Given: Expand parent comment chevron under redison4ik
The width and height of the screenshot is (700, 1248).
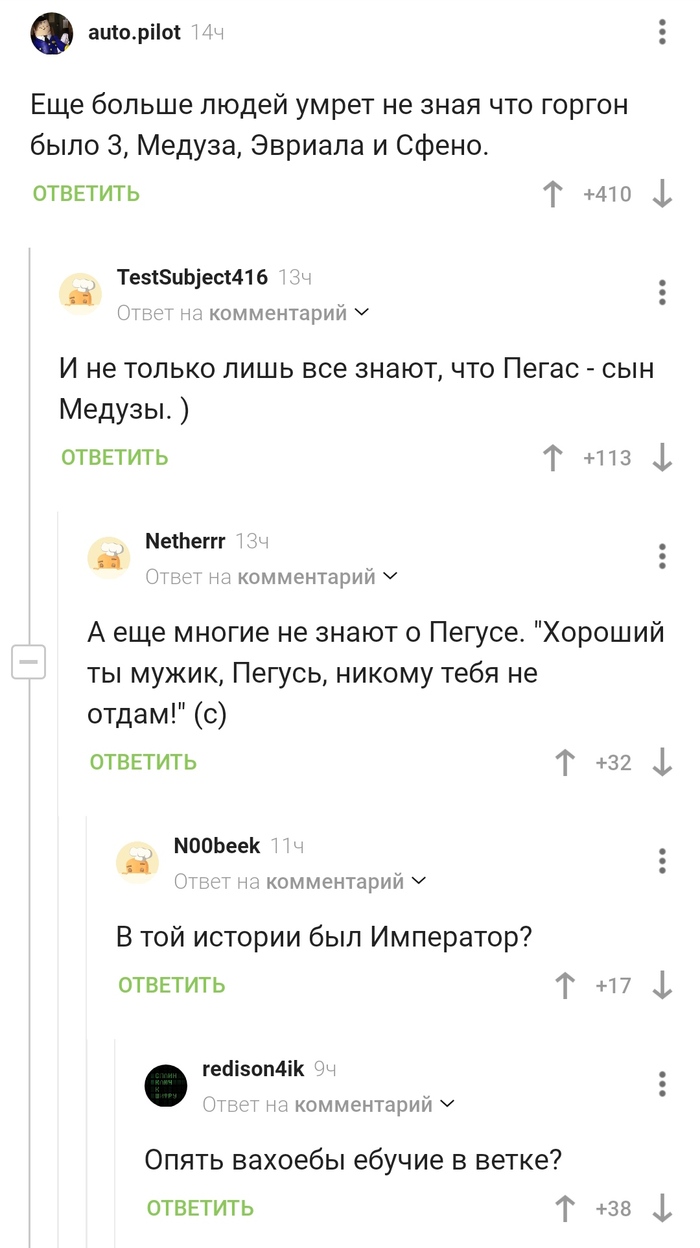Looking at the screenshot, I should [x=447, y=1104].
